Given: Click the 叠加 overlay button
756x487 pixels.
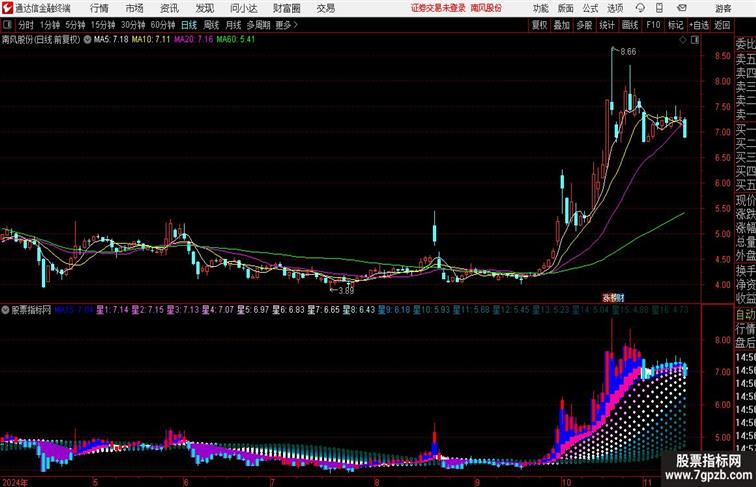Looking at the screenshot, I should (562, 25).
